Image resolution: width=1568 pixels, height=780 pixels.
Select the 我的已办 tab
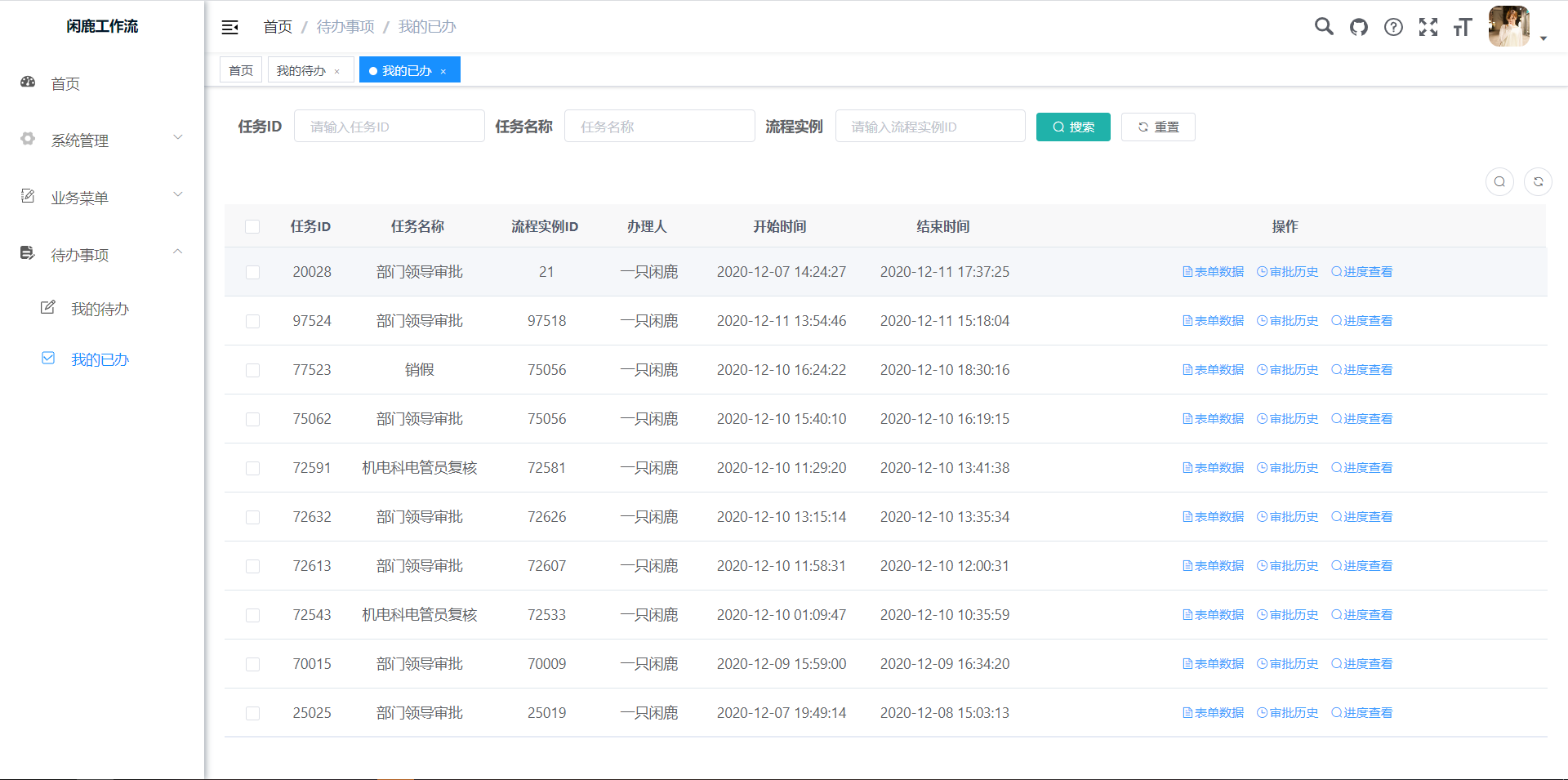coord(409,70)
